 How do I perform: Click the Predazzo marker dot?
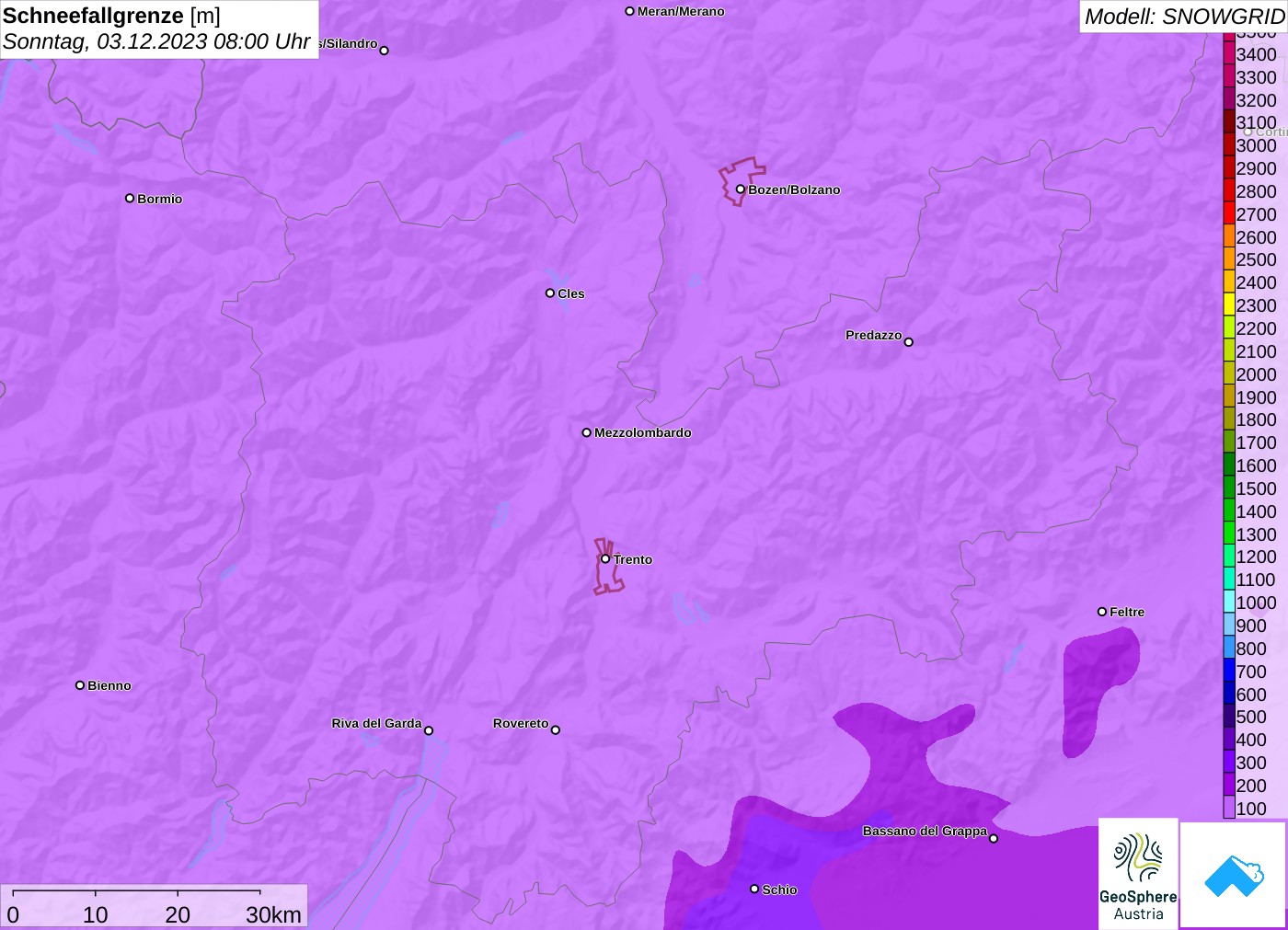point(909,342)
